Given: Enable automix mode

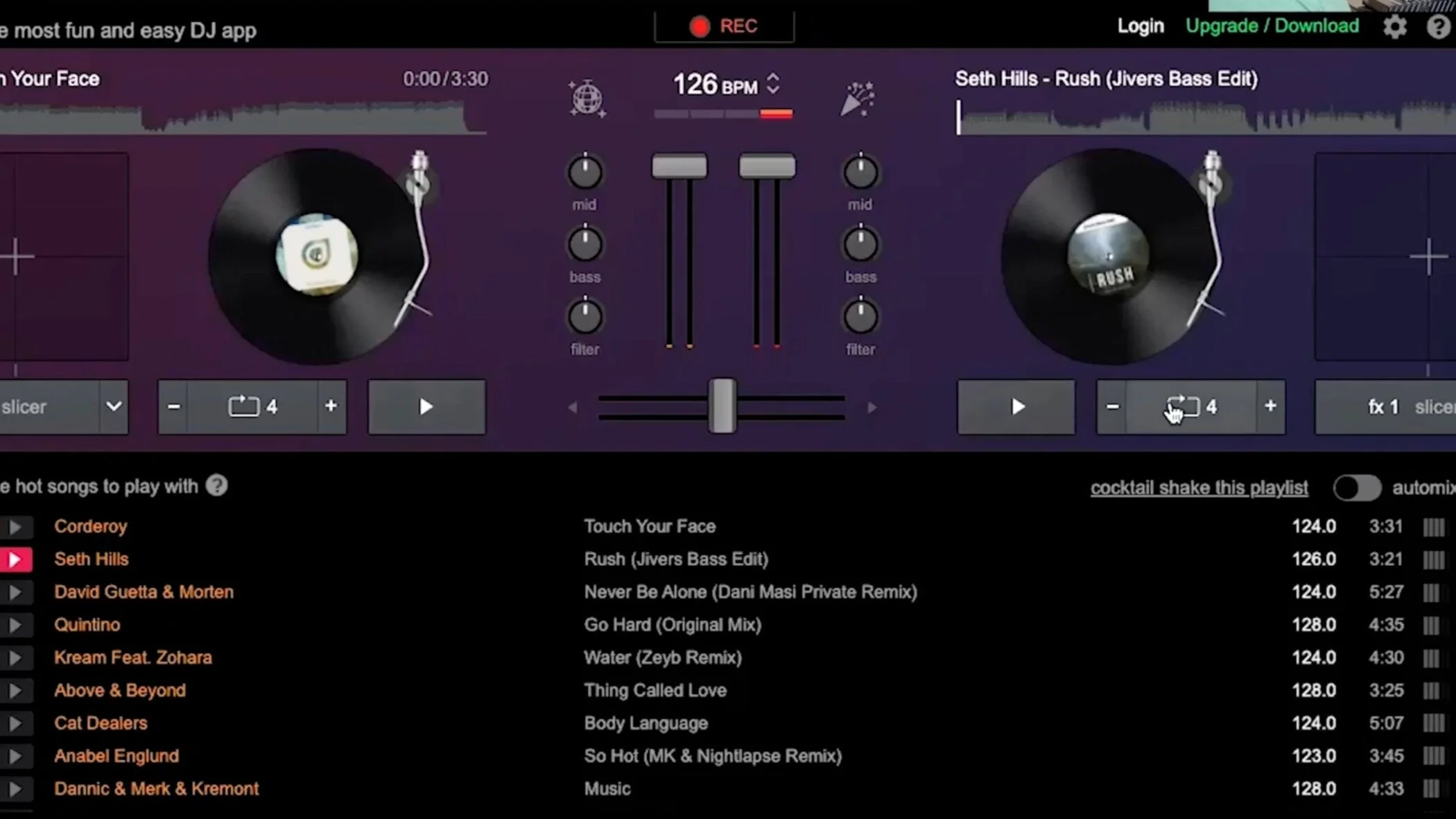Looking at the screenshot, I should 1357,488.
